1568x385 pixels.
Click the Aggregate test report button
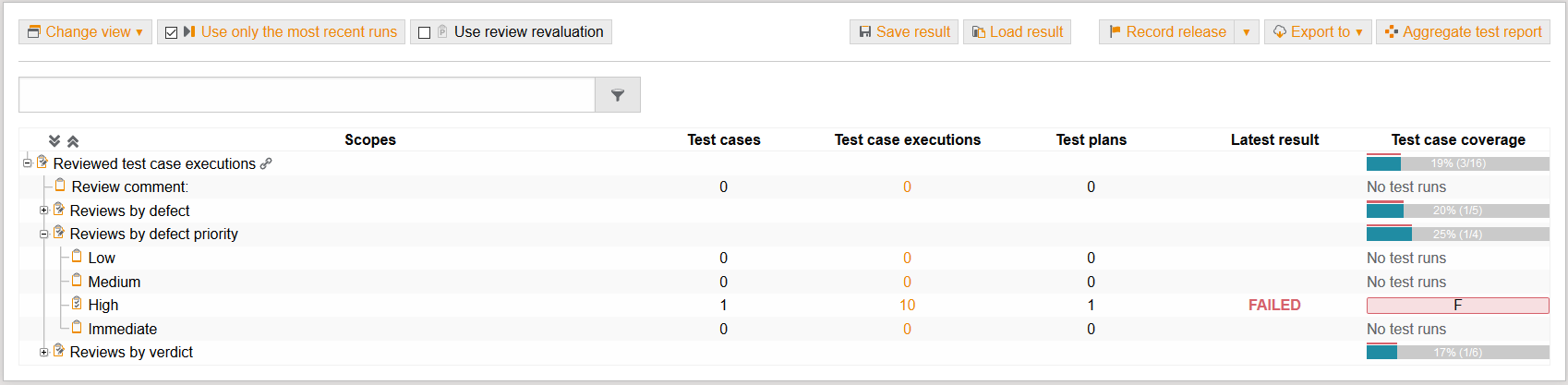click(x=1463, y=32)
